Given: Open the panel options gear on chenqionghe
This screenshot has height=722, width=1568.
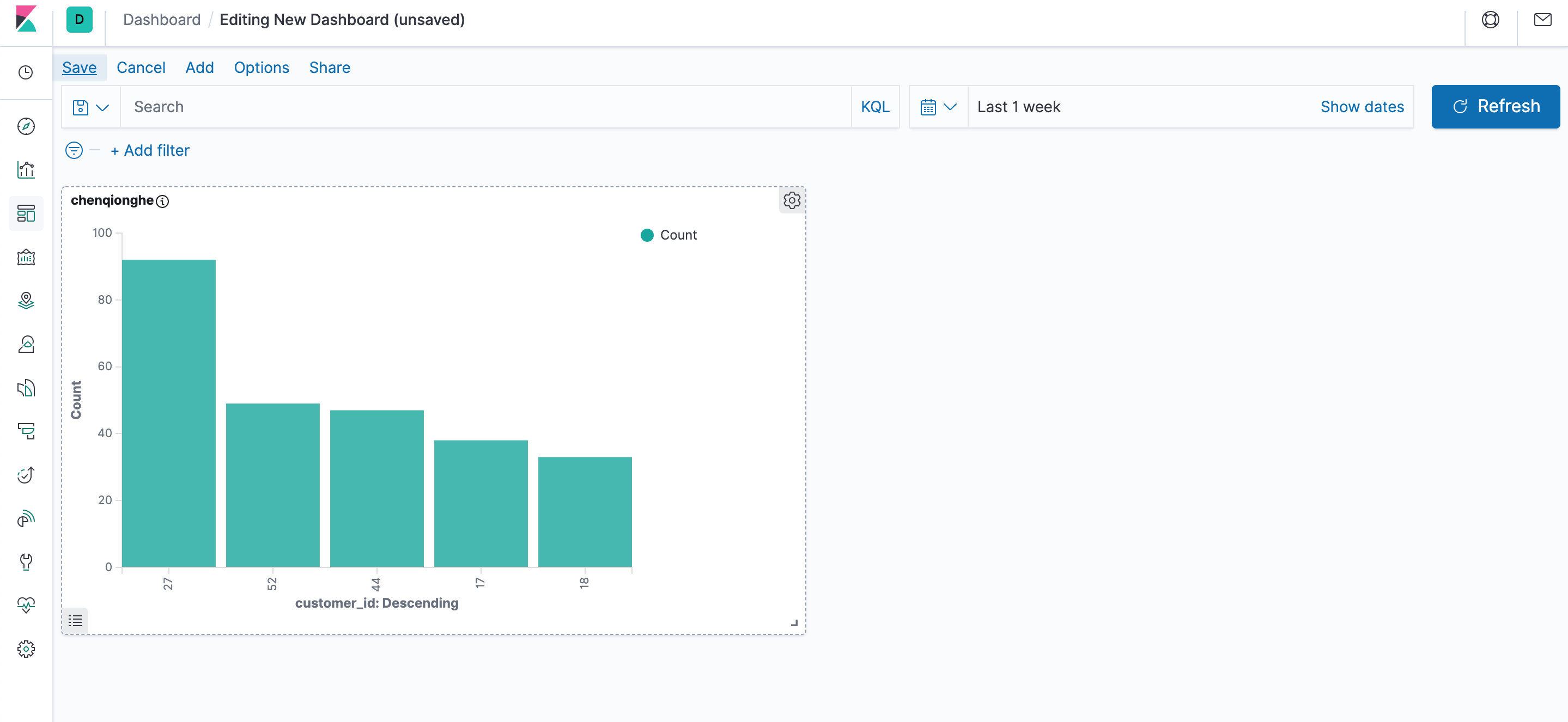Looking at the screenshot, I should [791, 200].
